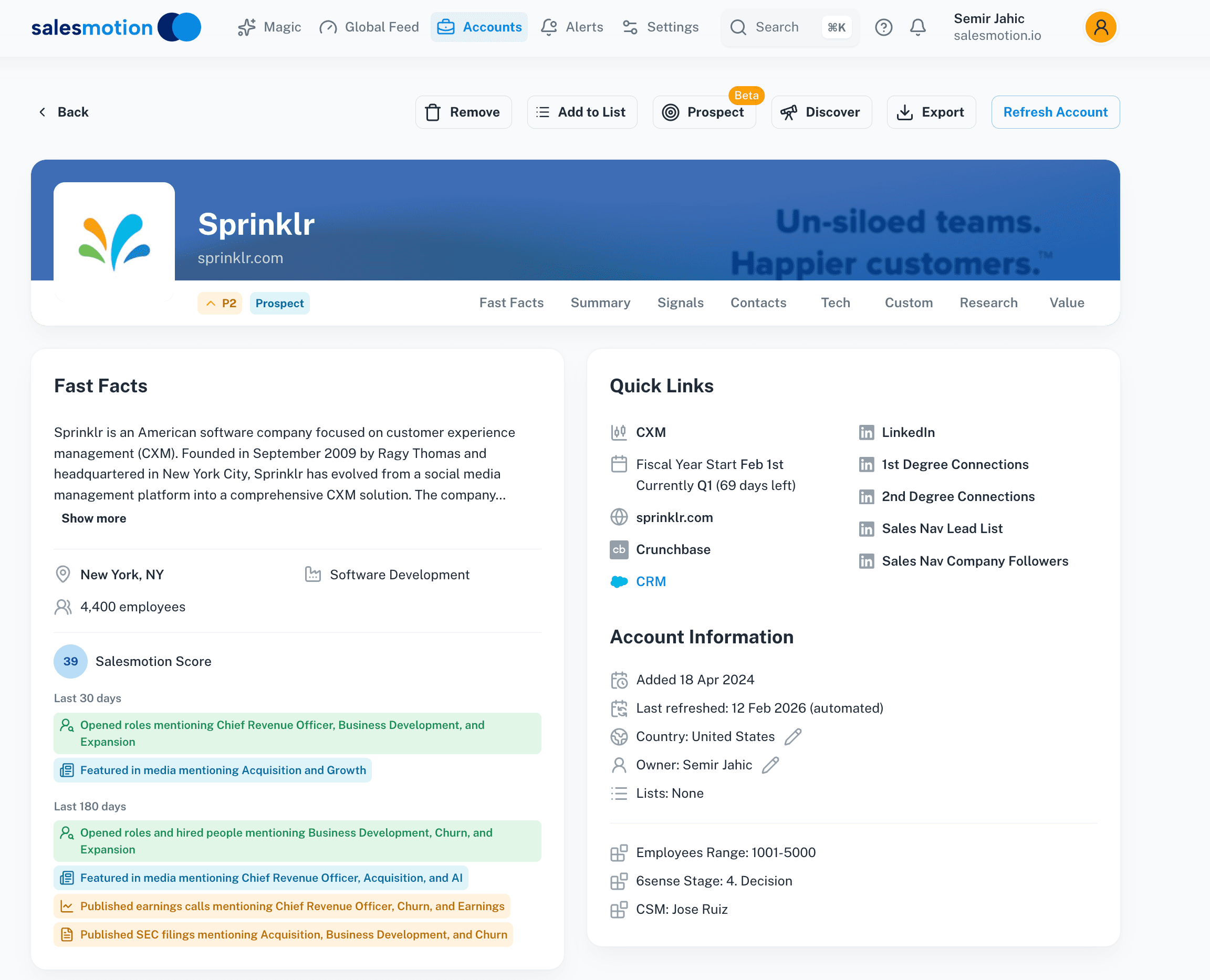Open Settings from top navigation

660,27
